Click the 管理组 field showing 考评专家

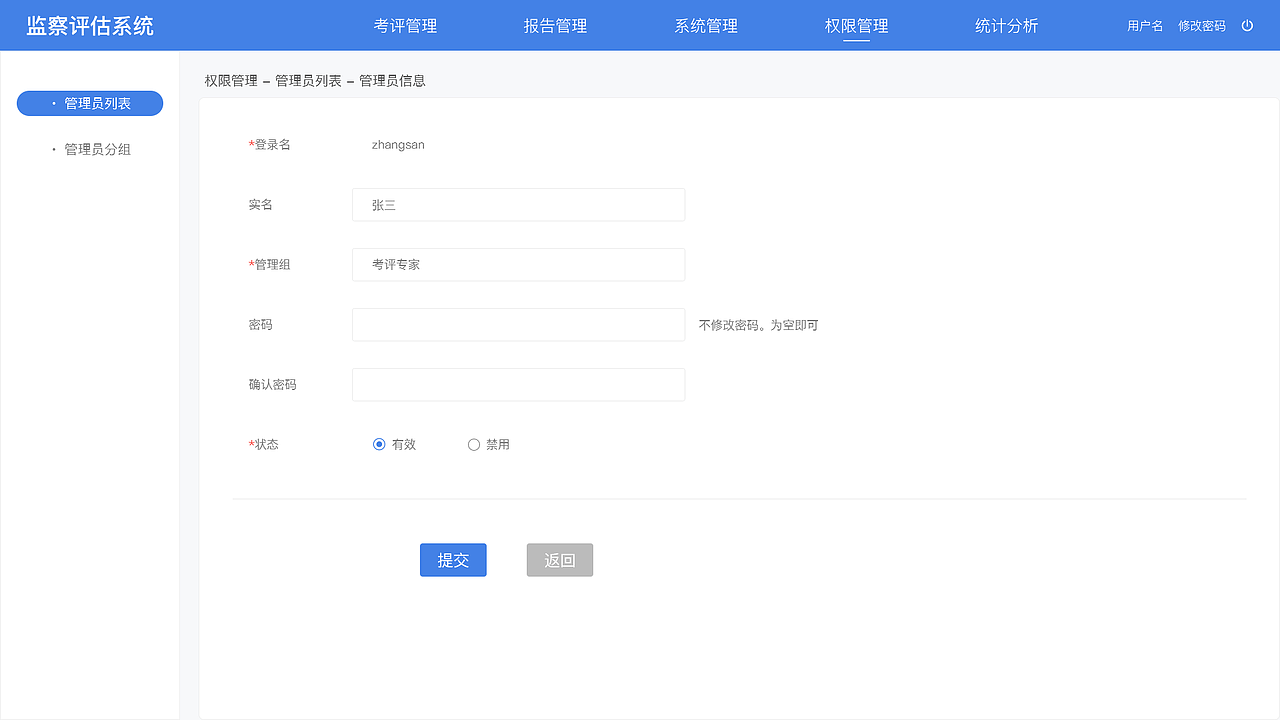(x=518, y=264)
